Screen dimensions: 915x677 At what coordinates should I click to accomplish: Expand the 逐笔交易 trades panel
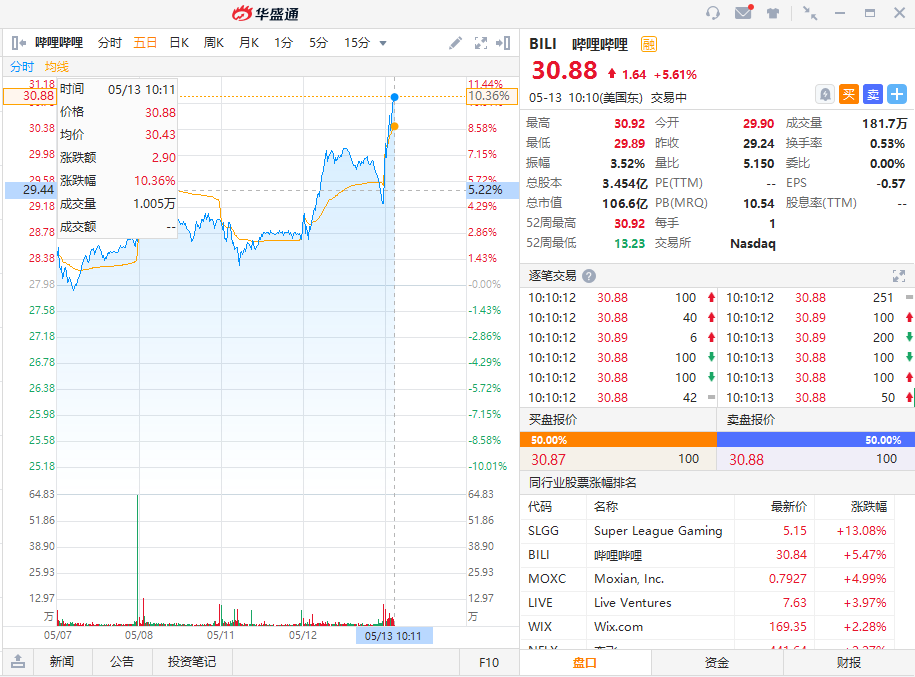click(899, 276)
